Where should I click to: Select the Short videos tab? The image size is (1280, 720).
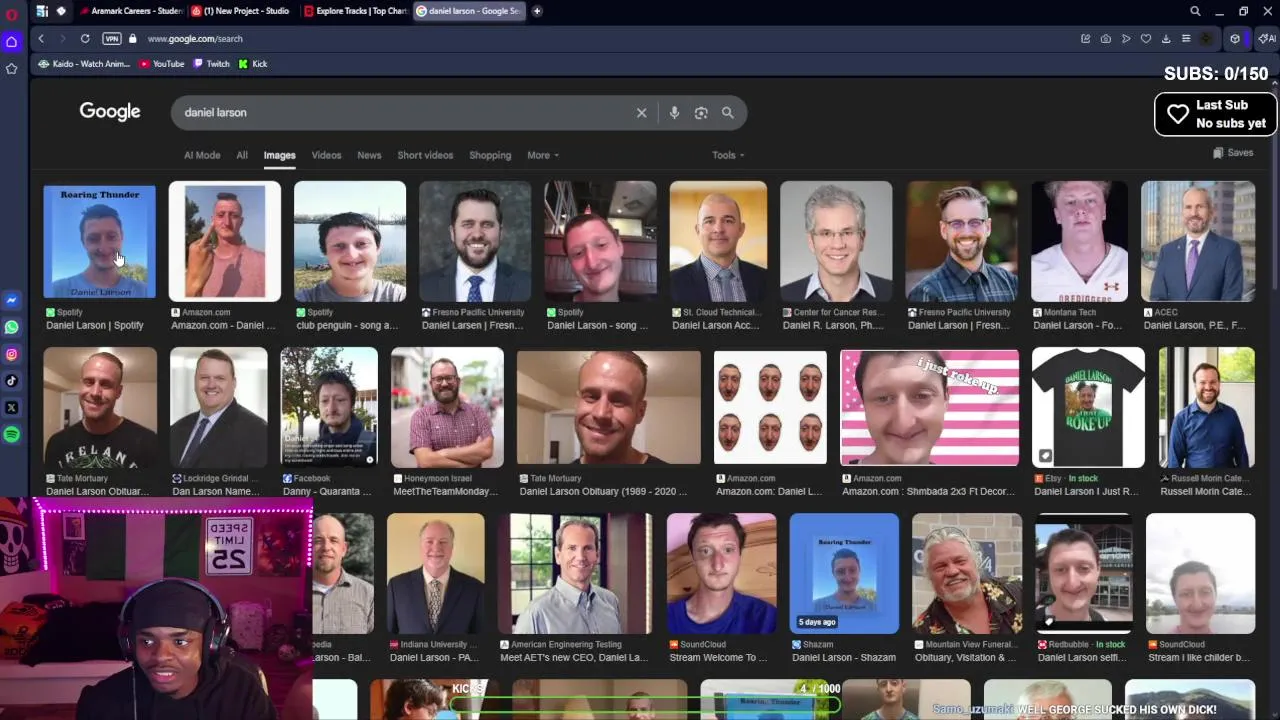(425, 155)
